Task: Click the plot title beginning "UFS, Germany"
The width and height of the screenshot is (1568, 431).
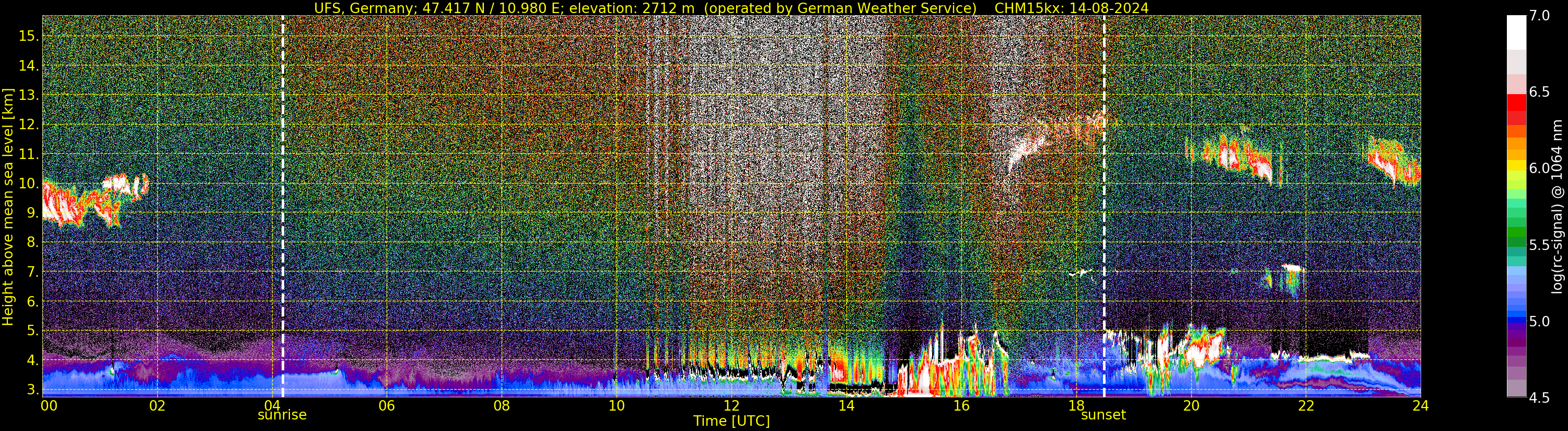Action: pos(645,8)
